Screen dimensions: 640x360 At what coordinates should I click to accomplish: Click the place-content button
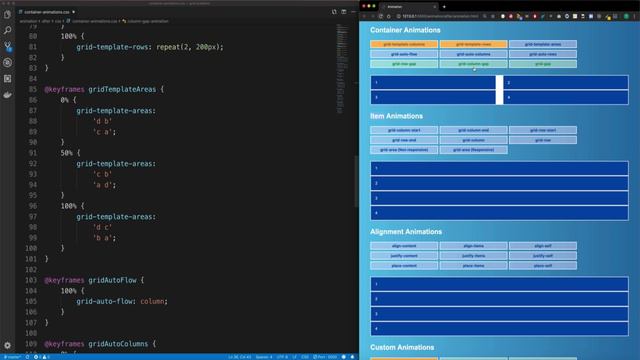[404, 265]
